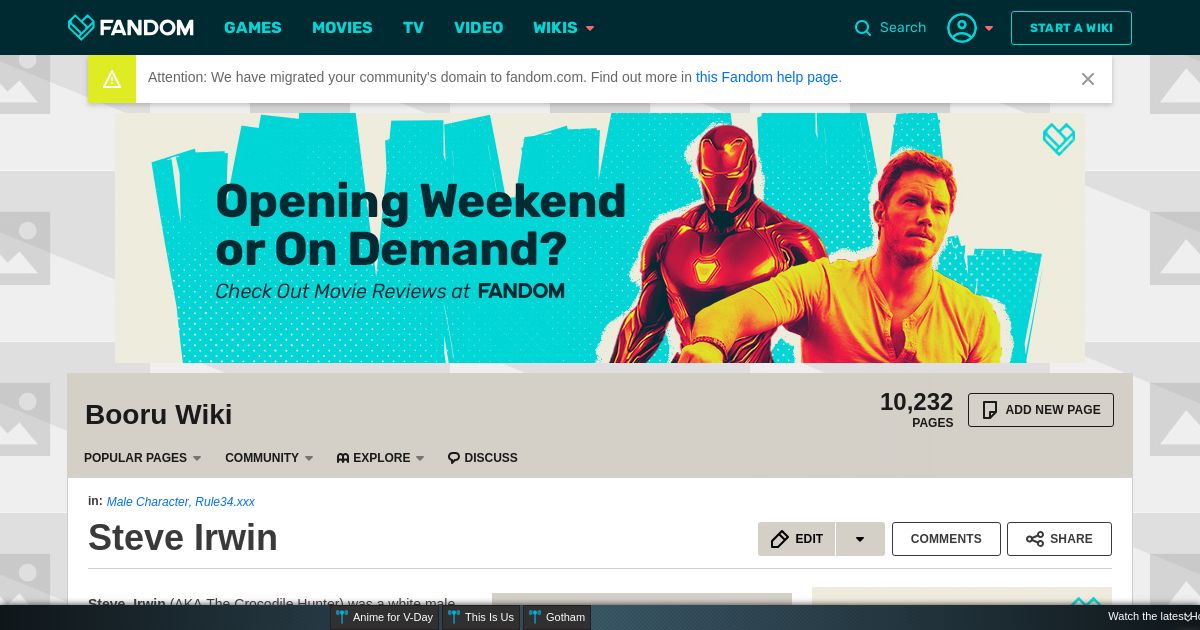Open the Games menu item
Viewport: 1200px width, 630px height.
coord(253,28)
